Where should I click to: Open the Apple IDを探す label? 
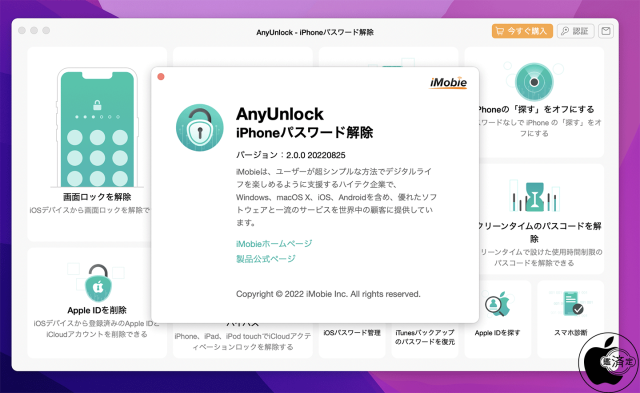[x=498, y=333]
